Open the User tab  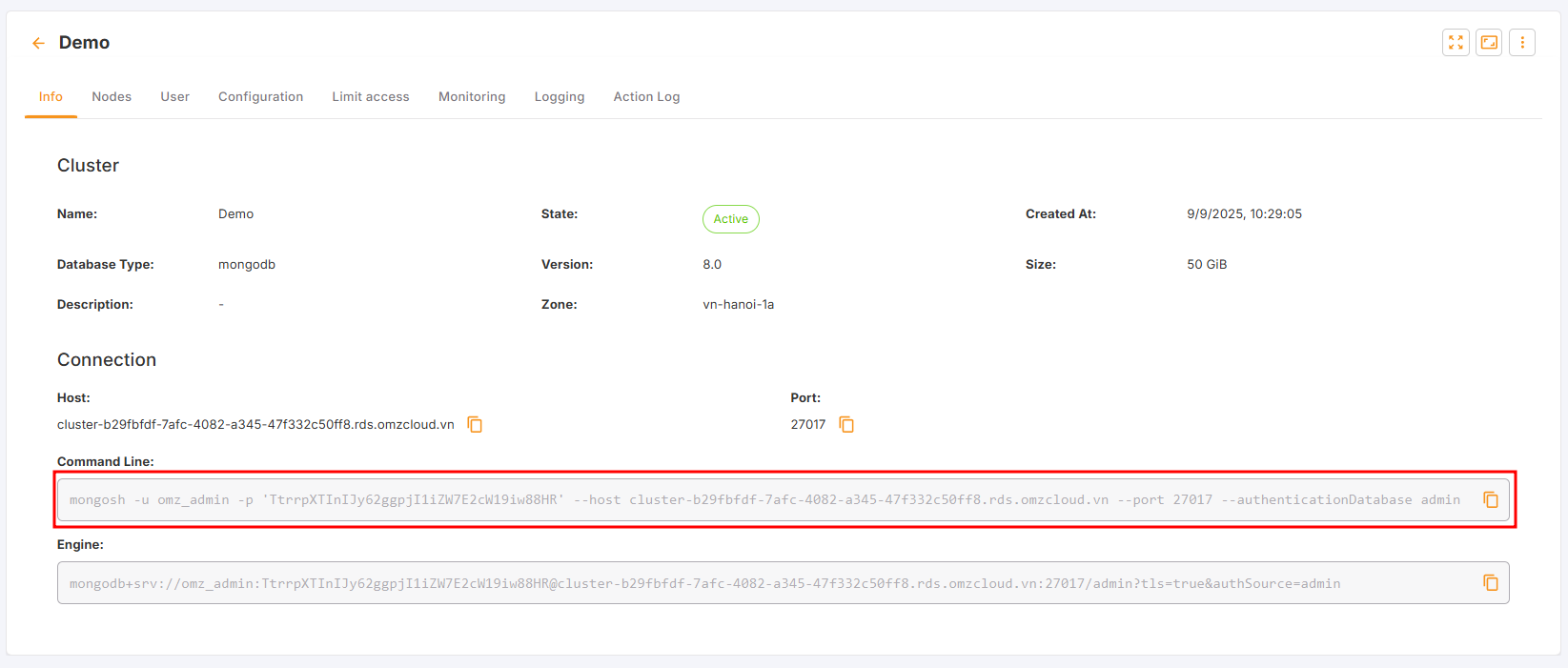(174, 97)
